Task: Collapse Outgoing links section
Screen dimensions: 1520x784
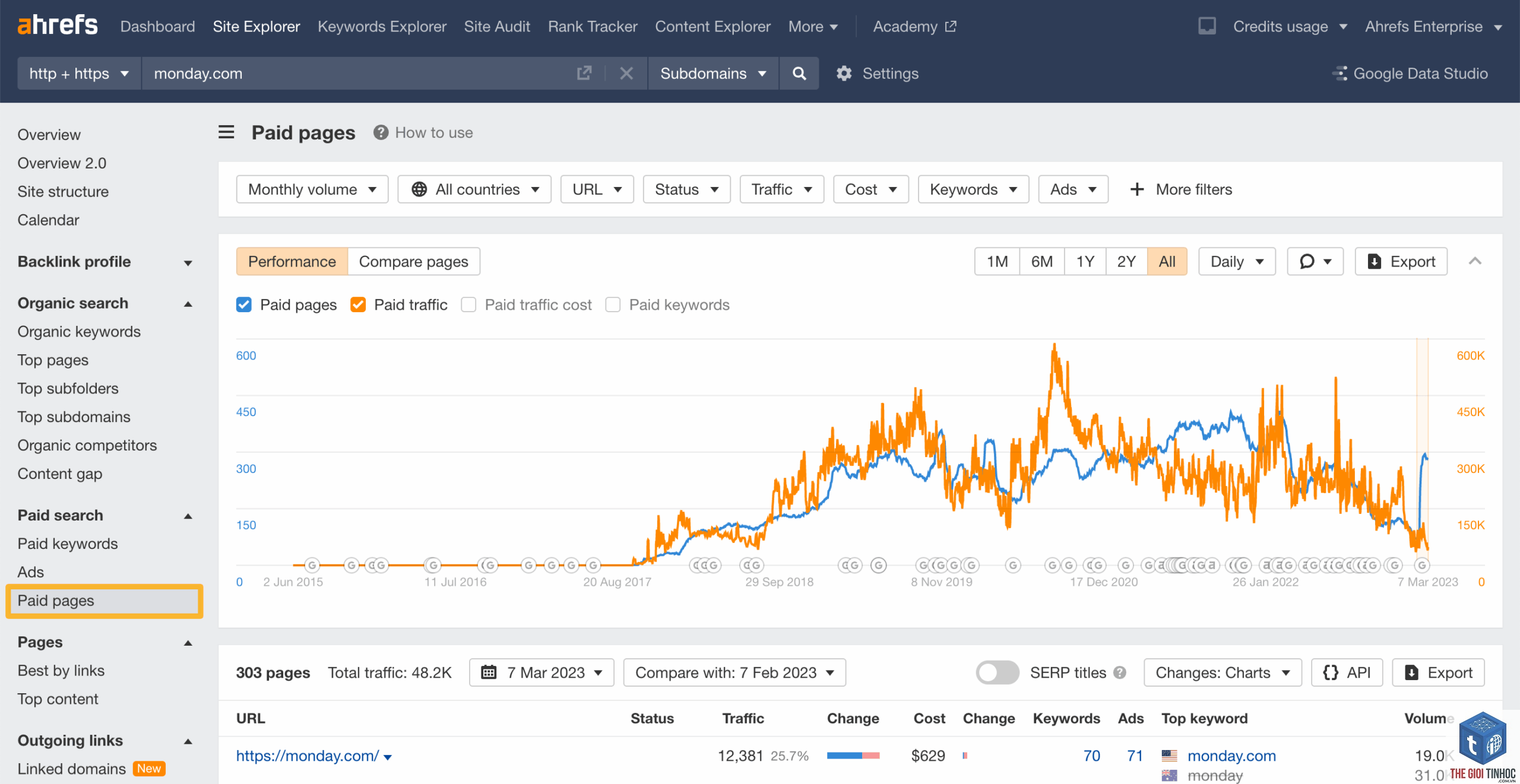Action: click(x=188, y=741)
